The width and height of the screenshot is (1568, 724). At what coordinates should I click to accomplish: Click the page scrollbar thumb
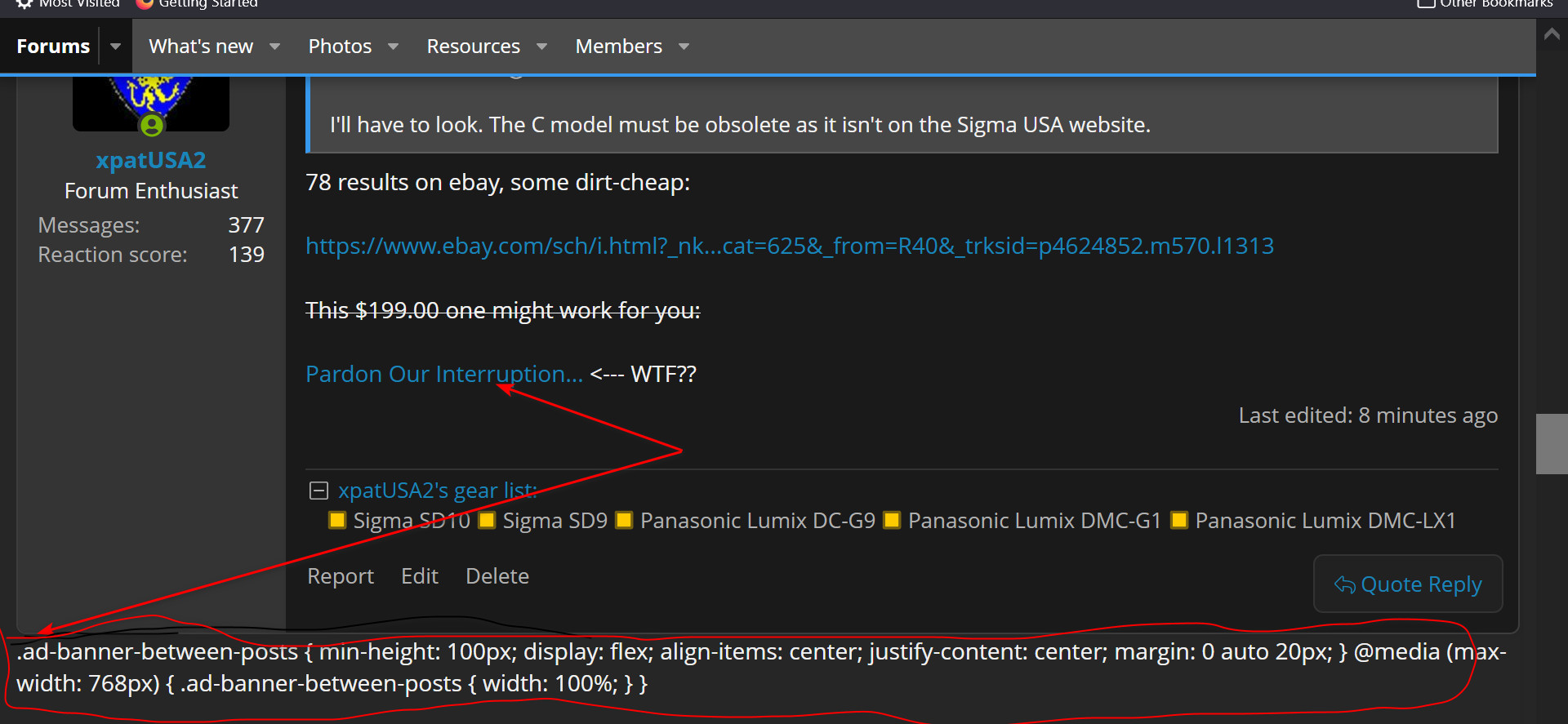(x=1551, y=444)
